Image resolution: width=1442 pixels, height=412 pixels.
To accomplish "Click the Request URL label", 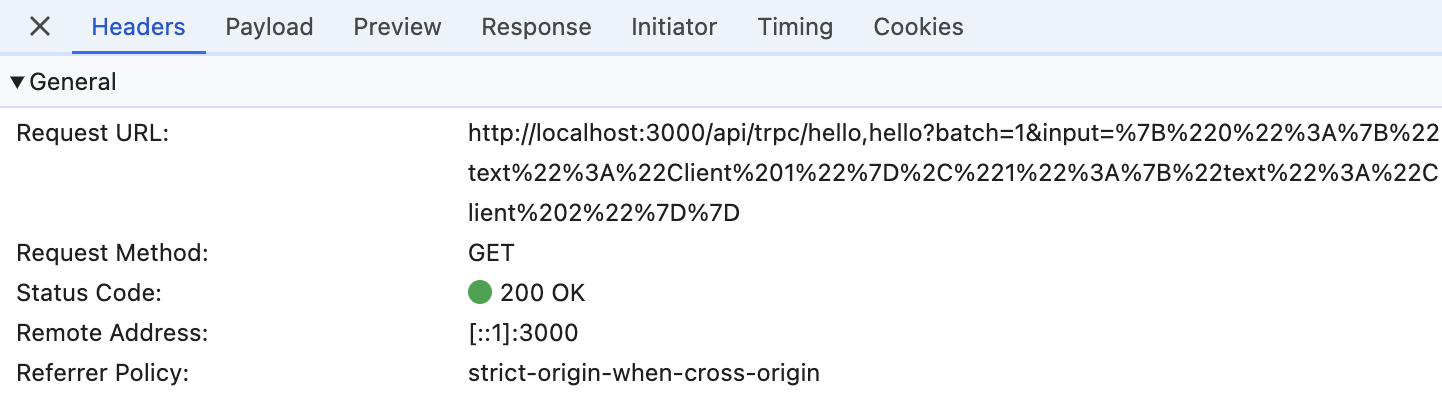I will click(93, 133).
